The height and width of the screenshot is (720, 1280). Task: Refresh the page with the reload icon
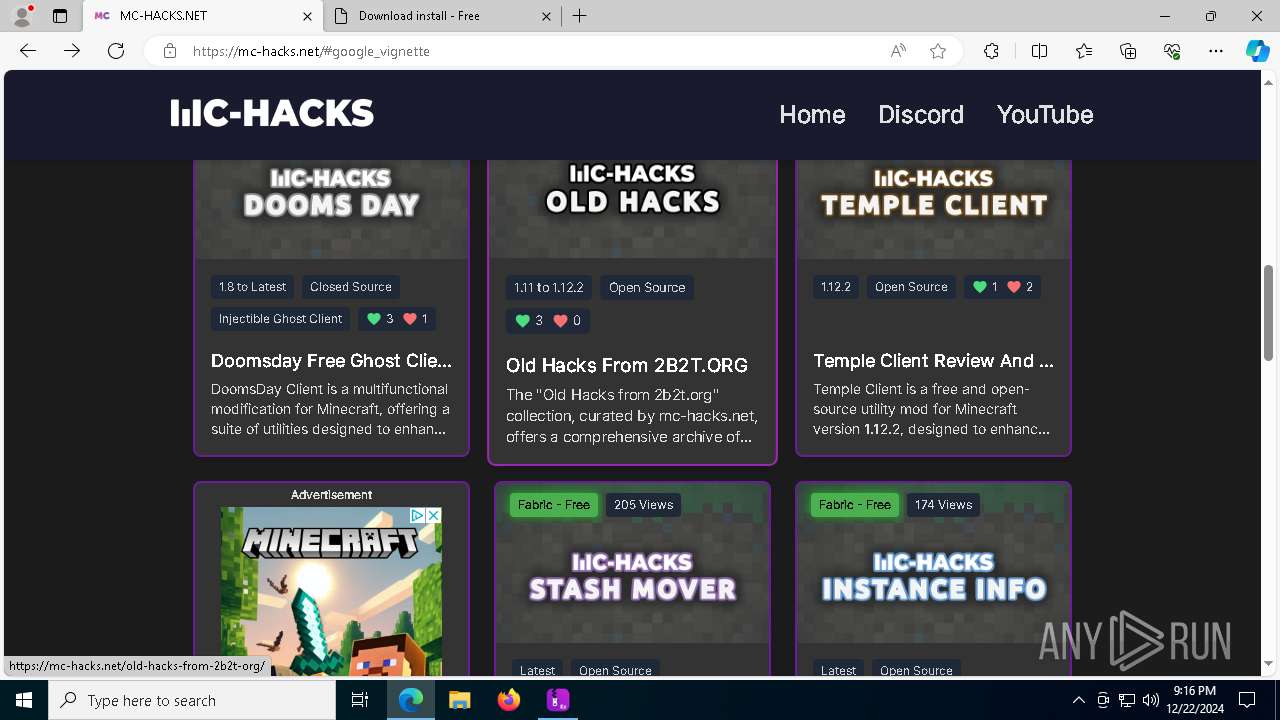click(x=116, y=51)
